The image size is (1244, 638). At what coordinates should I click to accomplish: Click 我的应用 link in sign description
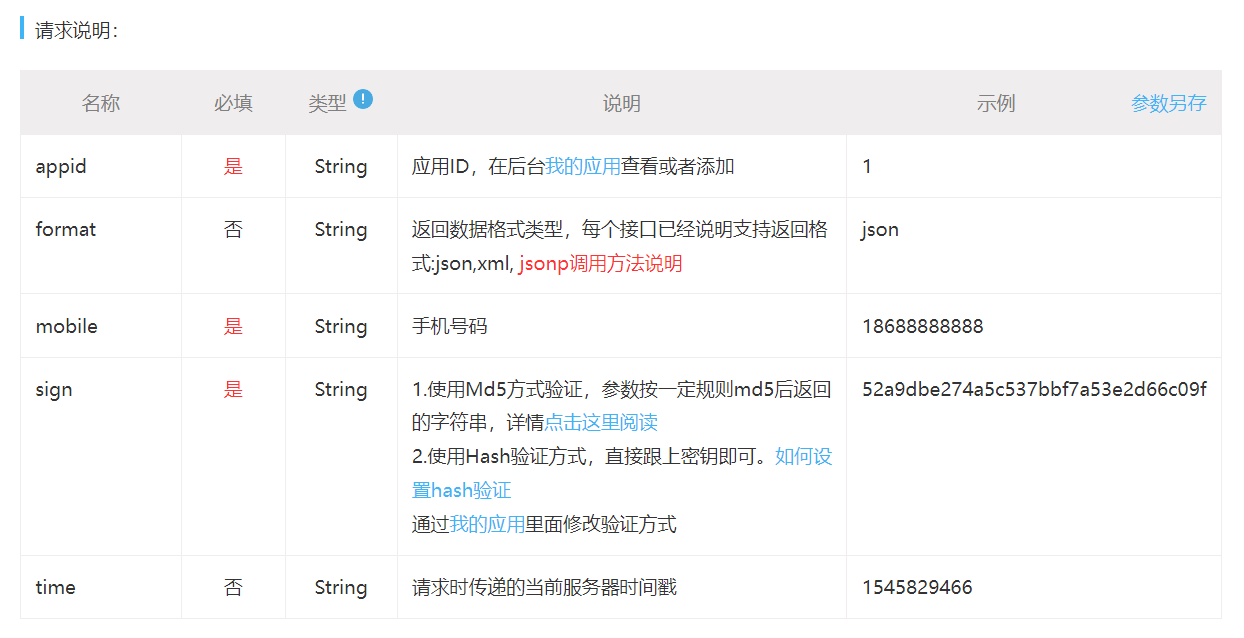point(487,524)
